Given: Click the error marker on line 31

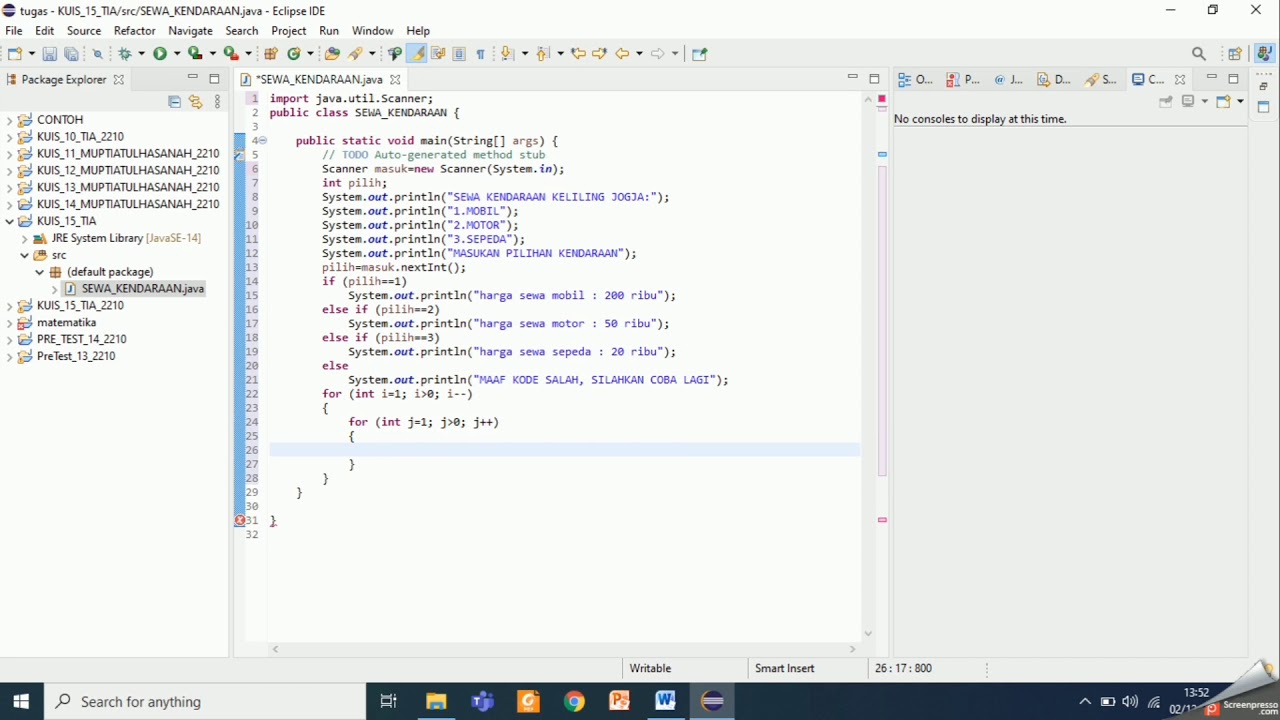Looking at the screenshot, I should pos(240,520).
